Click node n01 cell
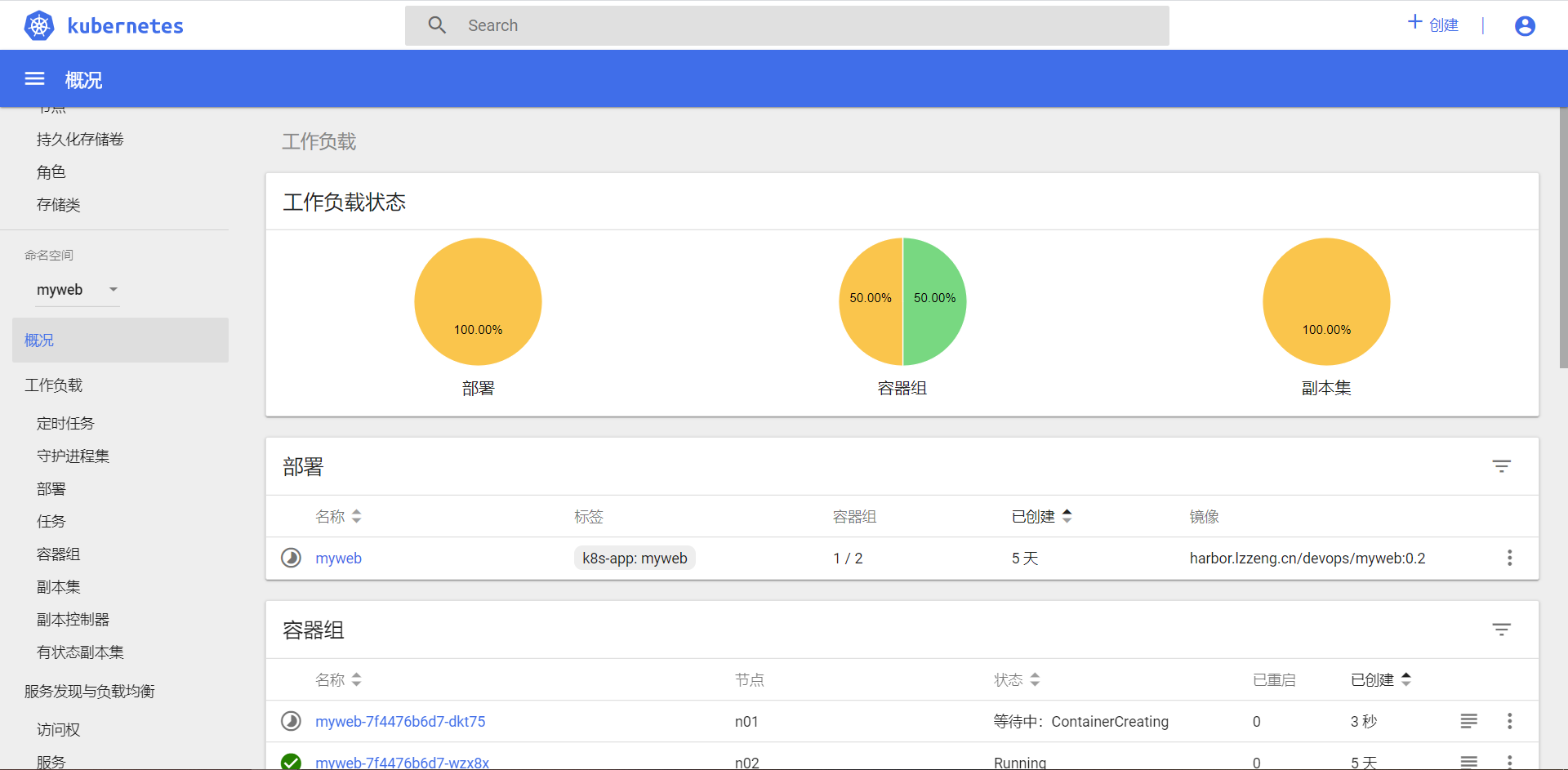 click(746, 722)
